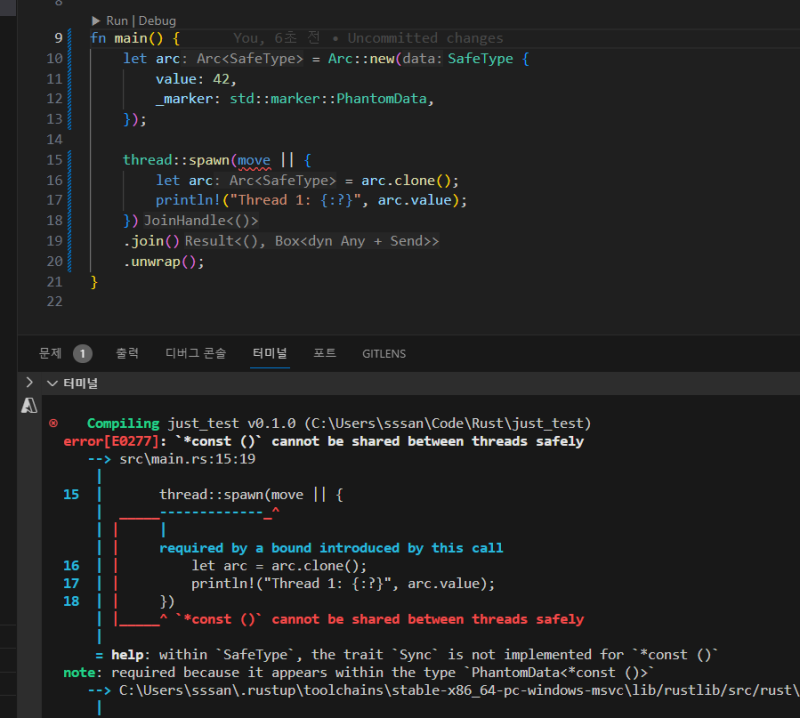This screenshot has height=718, width=800.
Task: Open the .rustup toolchains path link
Action: coord(450,690)
